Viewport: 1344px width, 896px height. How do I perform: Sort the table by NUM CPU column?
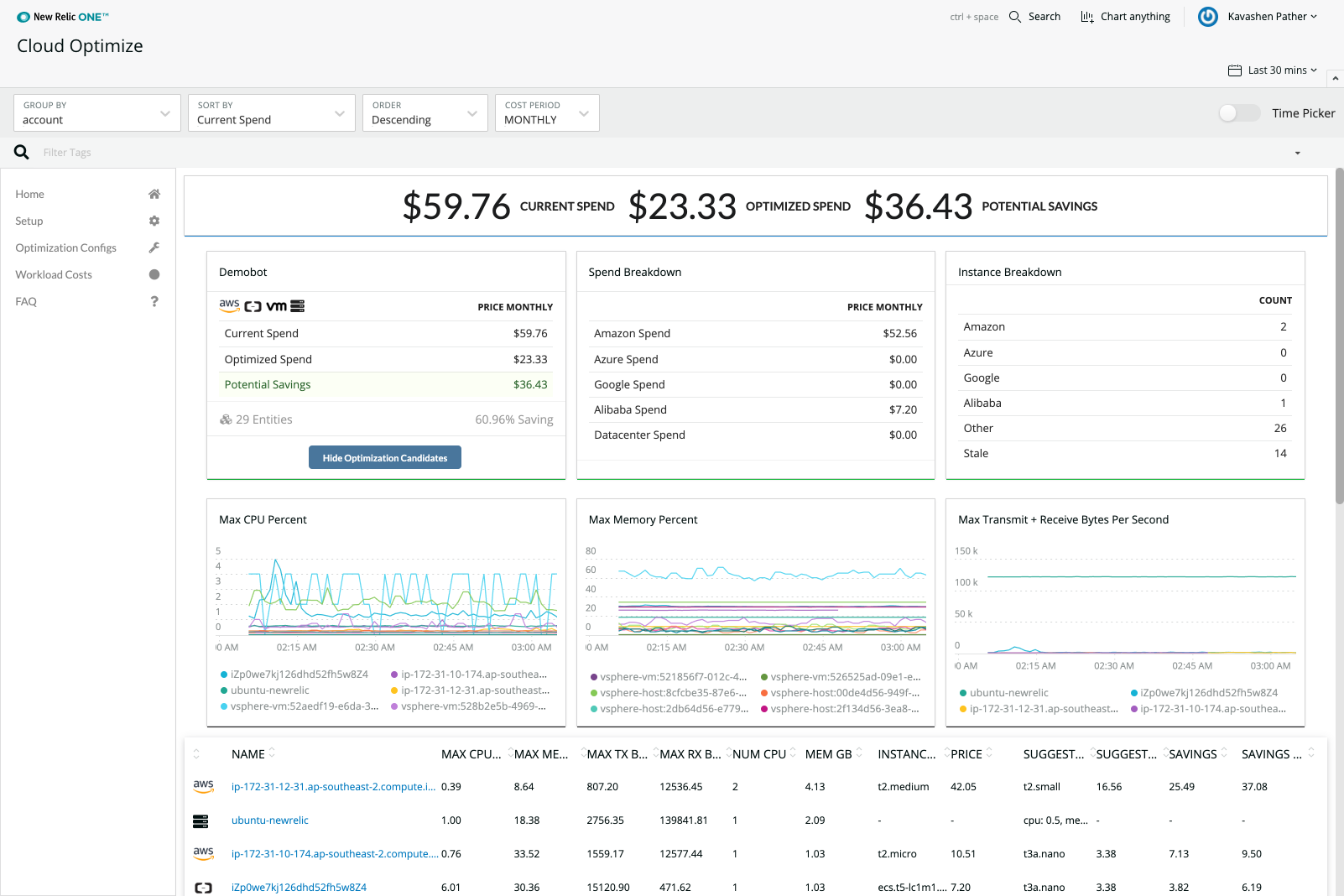click(764, 753)
